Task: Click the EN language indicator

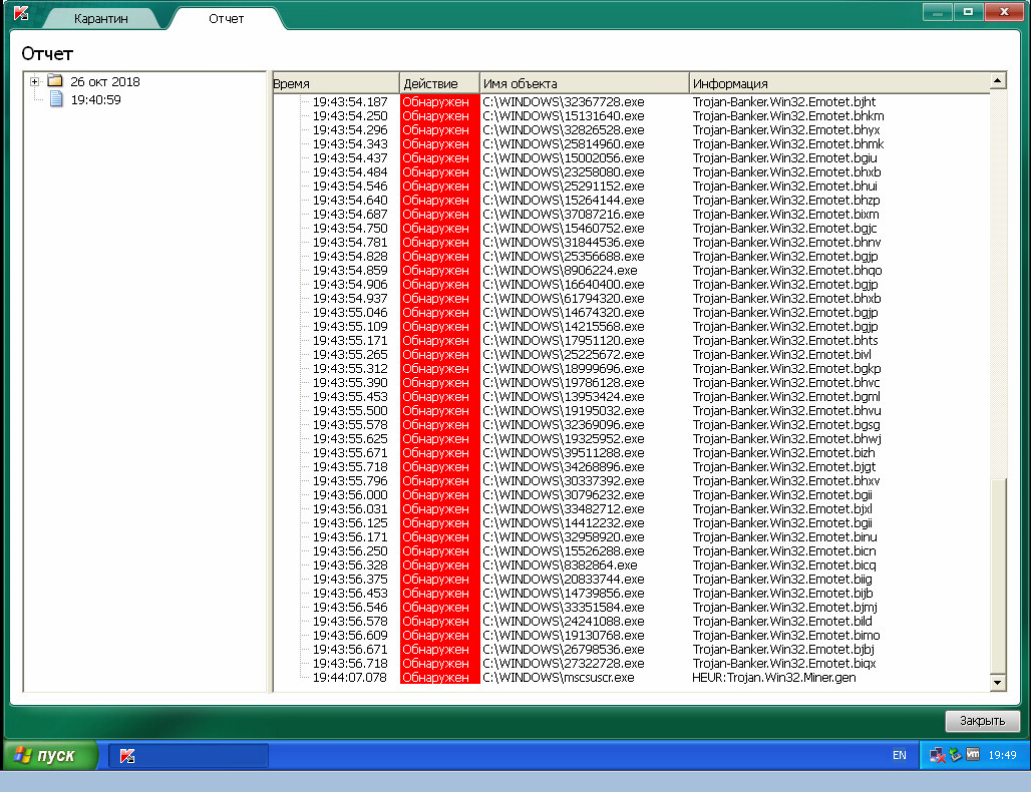Action: [899, 755]
